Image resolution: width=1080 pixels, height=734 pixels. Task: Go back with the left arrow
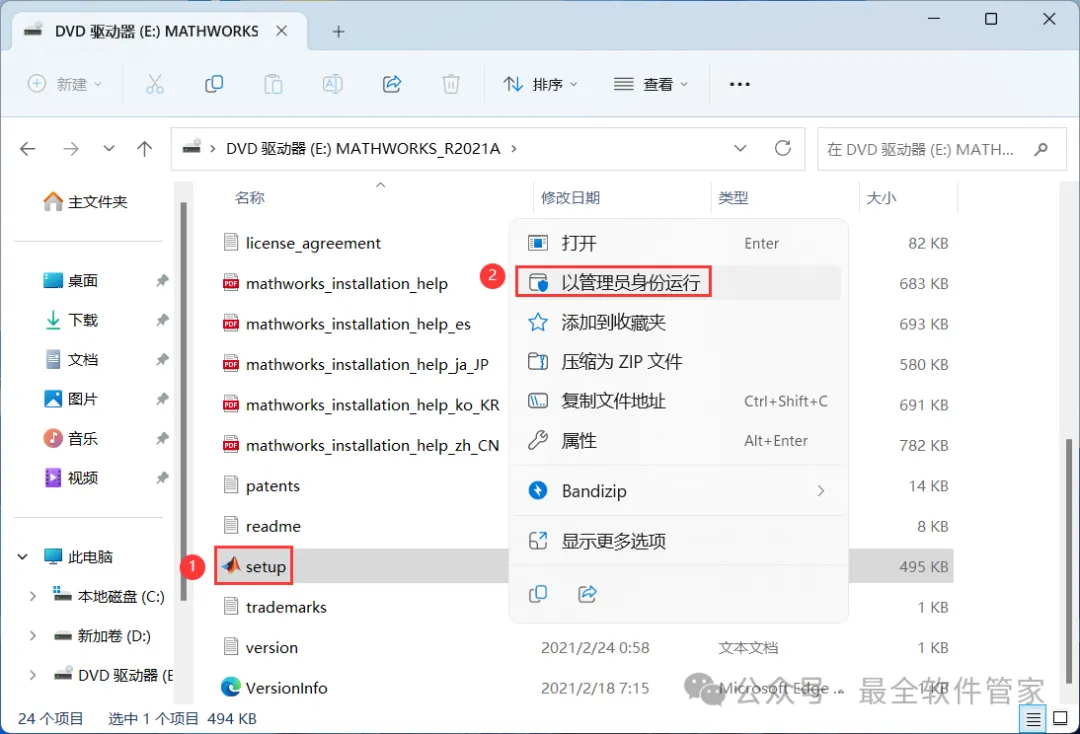(28, 149)
